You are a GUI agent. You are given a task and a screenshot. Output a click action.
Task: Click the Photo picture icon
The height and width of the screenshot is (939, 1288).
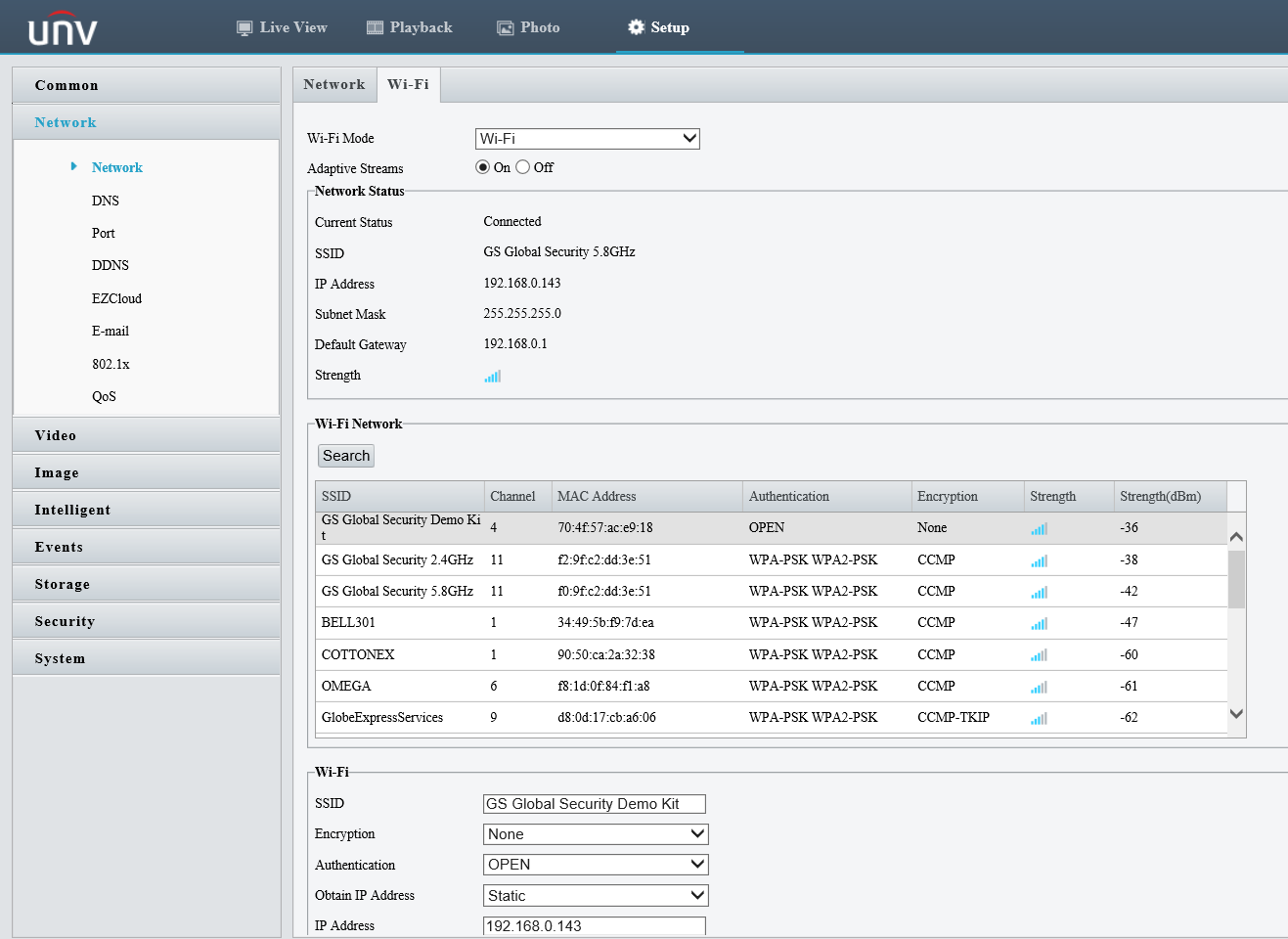click(506, 27)
